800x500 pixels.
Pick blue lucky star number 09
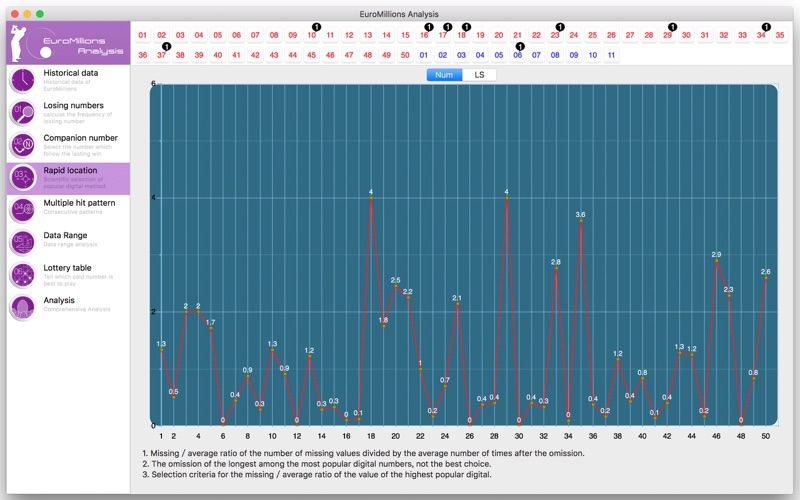574,55
